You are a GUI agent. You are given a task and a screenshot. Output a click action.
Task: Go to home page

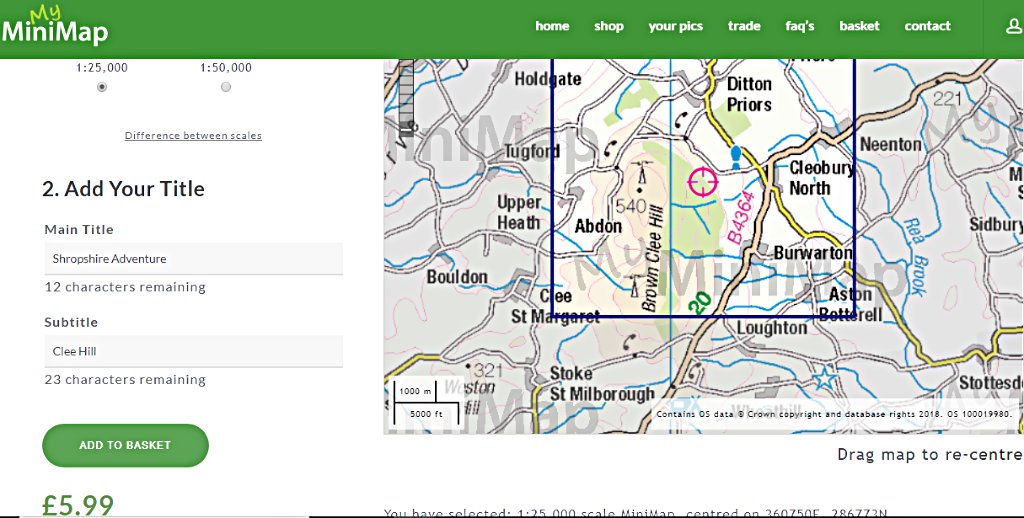click(552, 26)
